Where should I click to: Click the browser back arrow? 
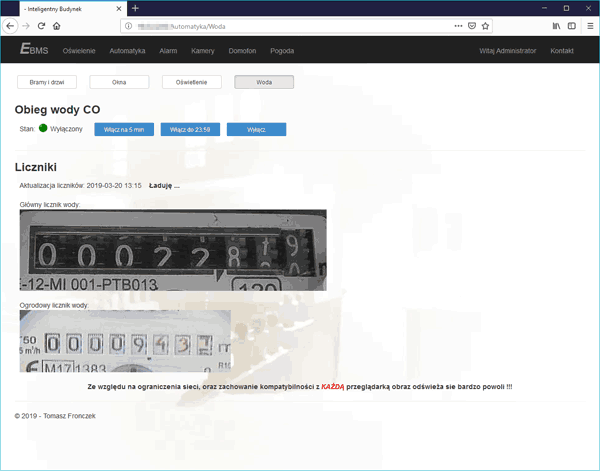(10, 25)
